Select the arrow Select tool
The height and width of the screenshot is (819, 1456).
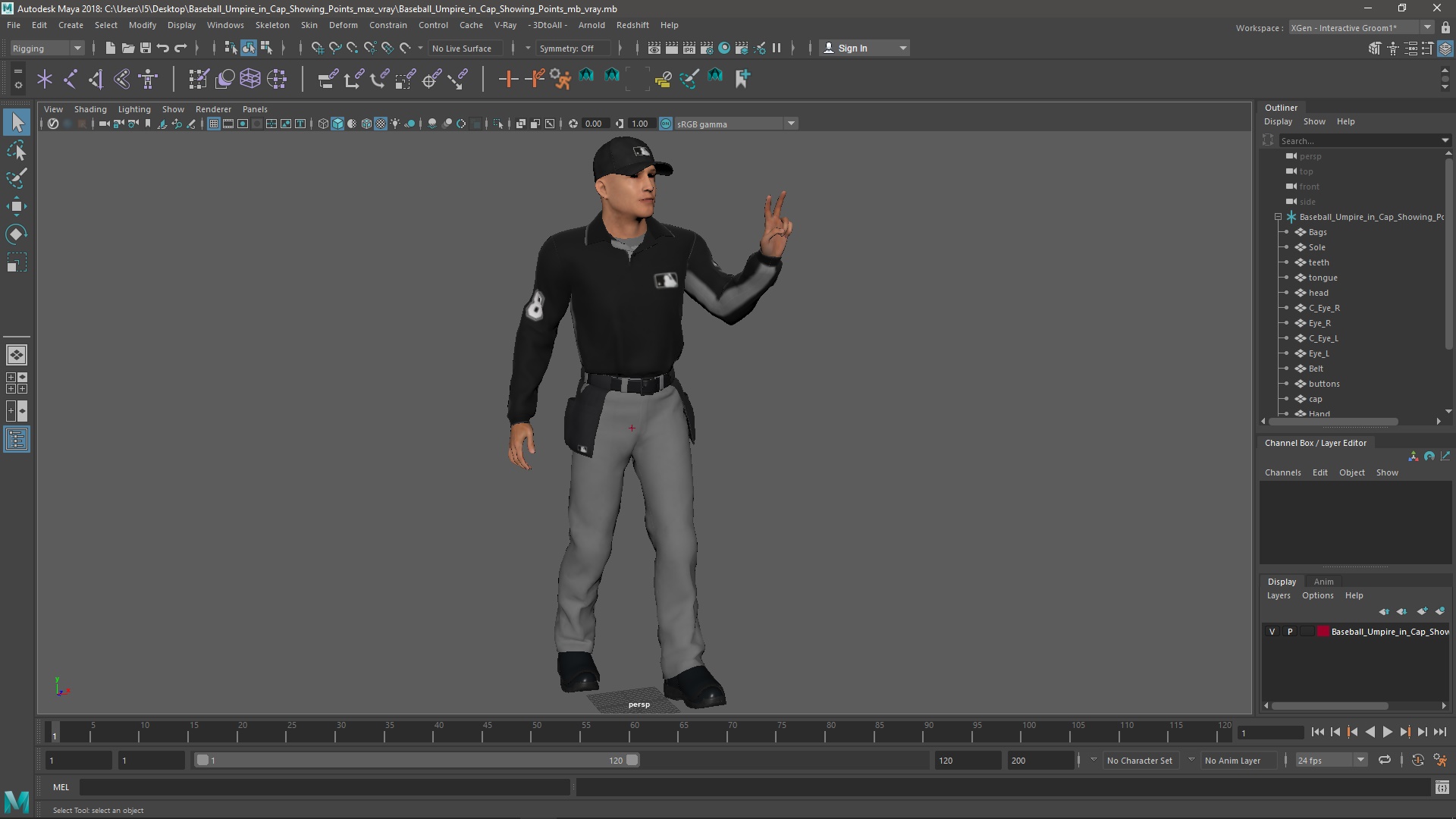coord(17,122)
